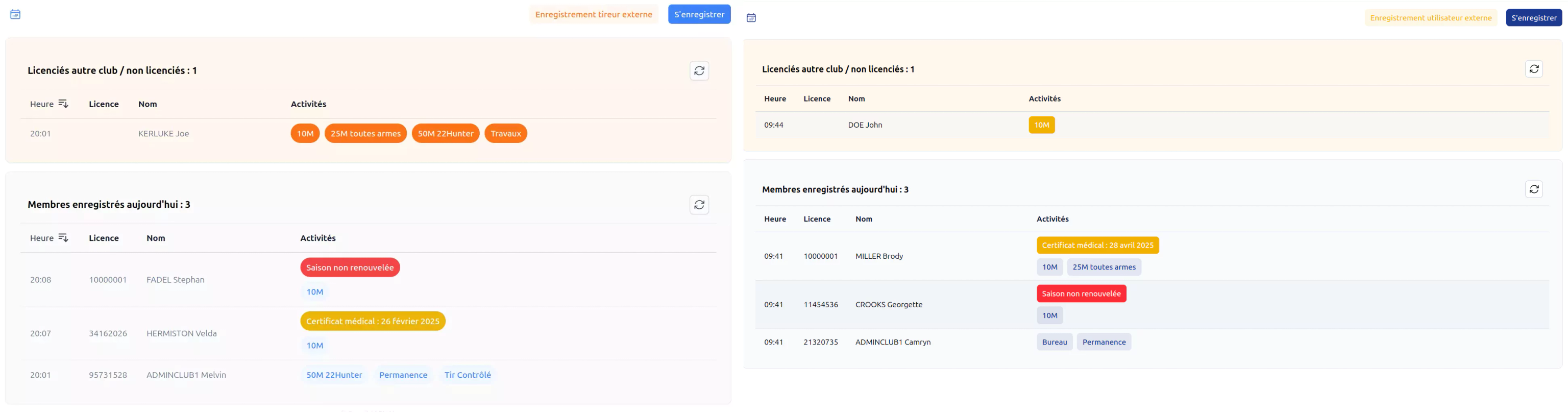Image resolution: width=1568 pixels, height=415 pixels.
Task: Click name 'CROOKS Georgette'
Action: [x=889, y=305]
